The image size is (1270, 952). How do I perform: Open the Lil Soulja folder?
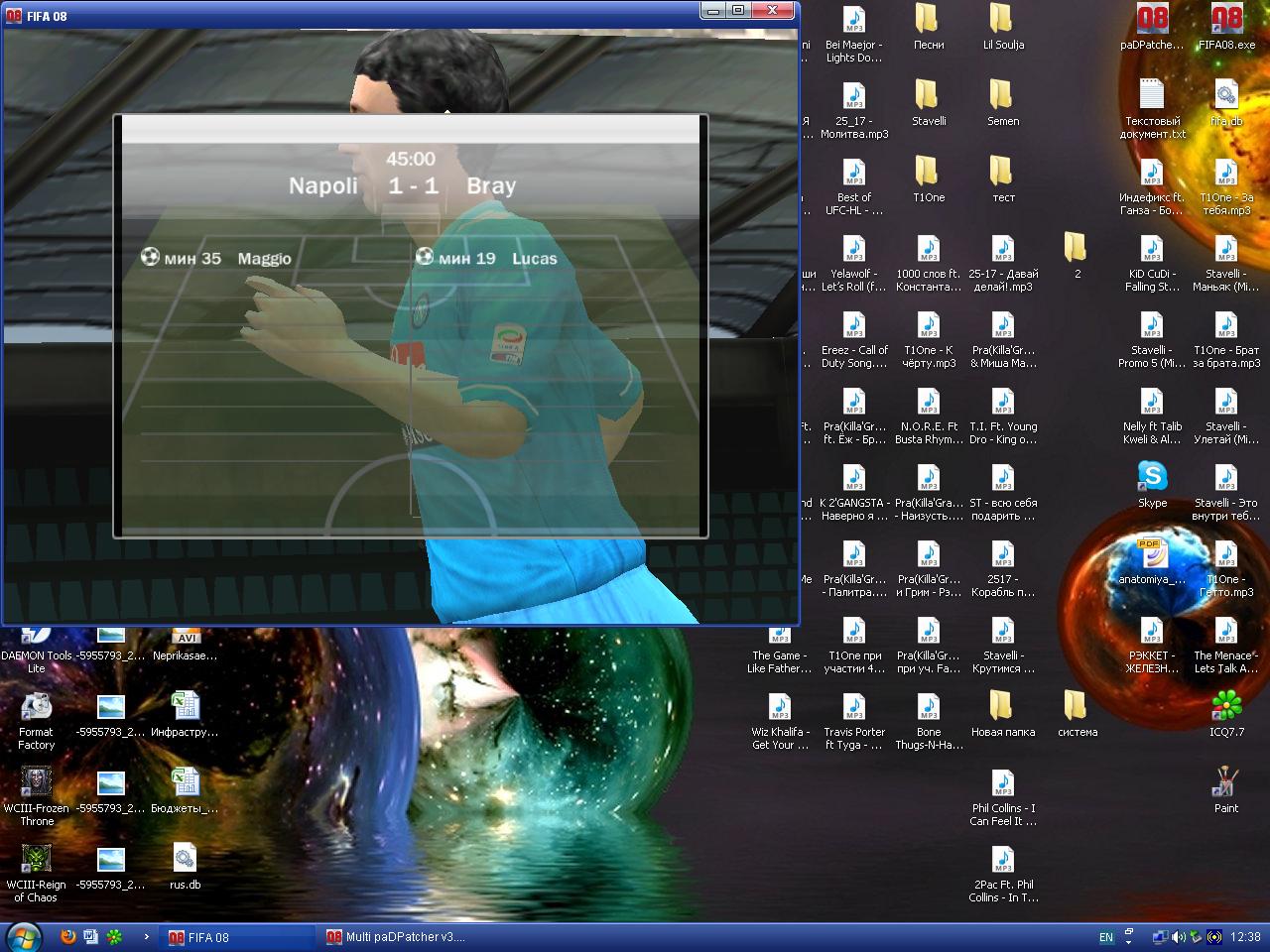pyautogui.click(x=1003, y=27)
